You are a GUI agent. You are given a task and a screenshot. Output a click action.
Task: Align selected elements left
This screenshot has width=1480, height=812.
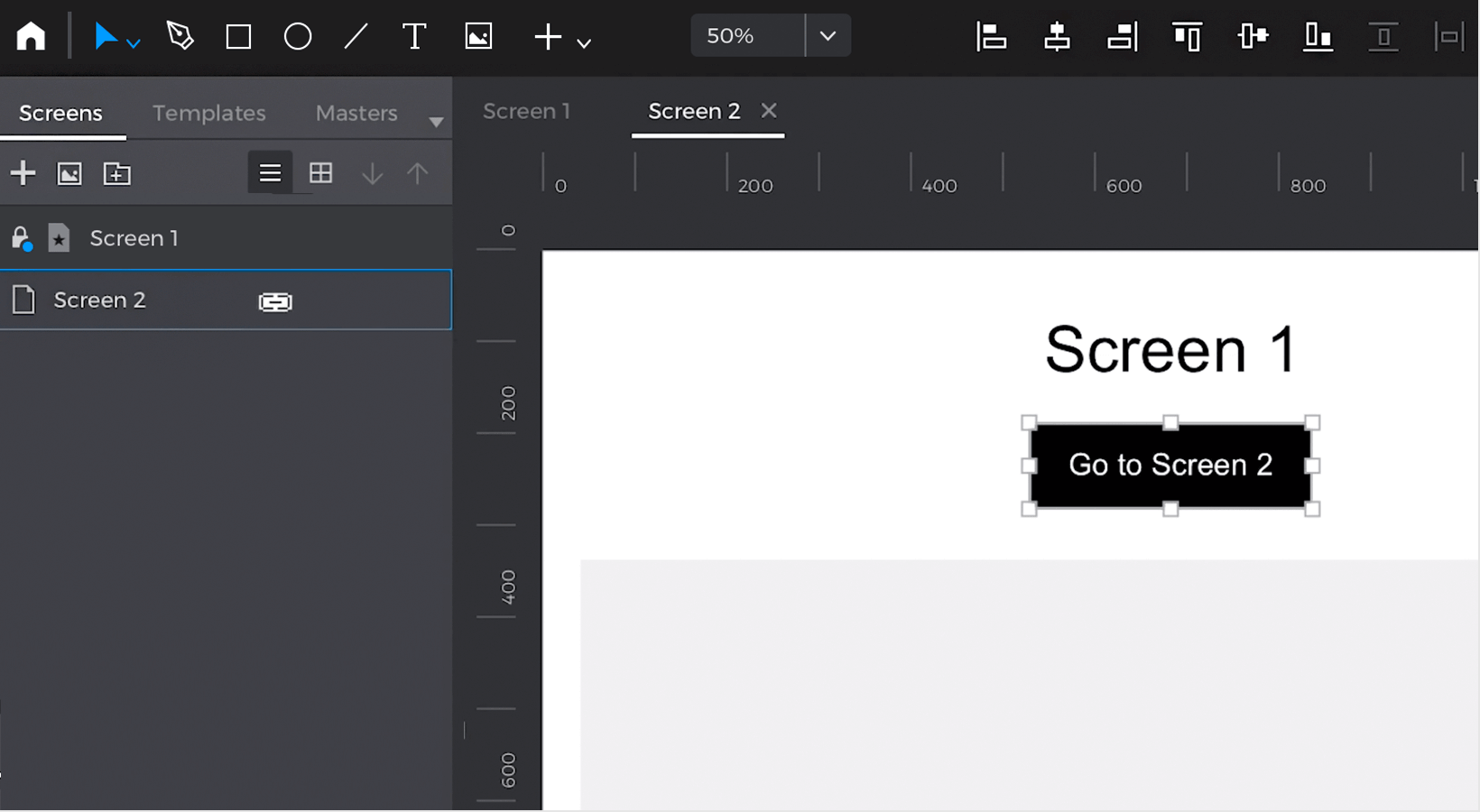(991, 36)
